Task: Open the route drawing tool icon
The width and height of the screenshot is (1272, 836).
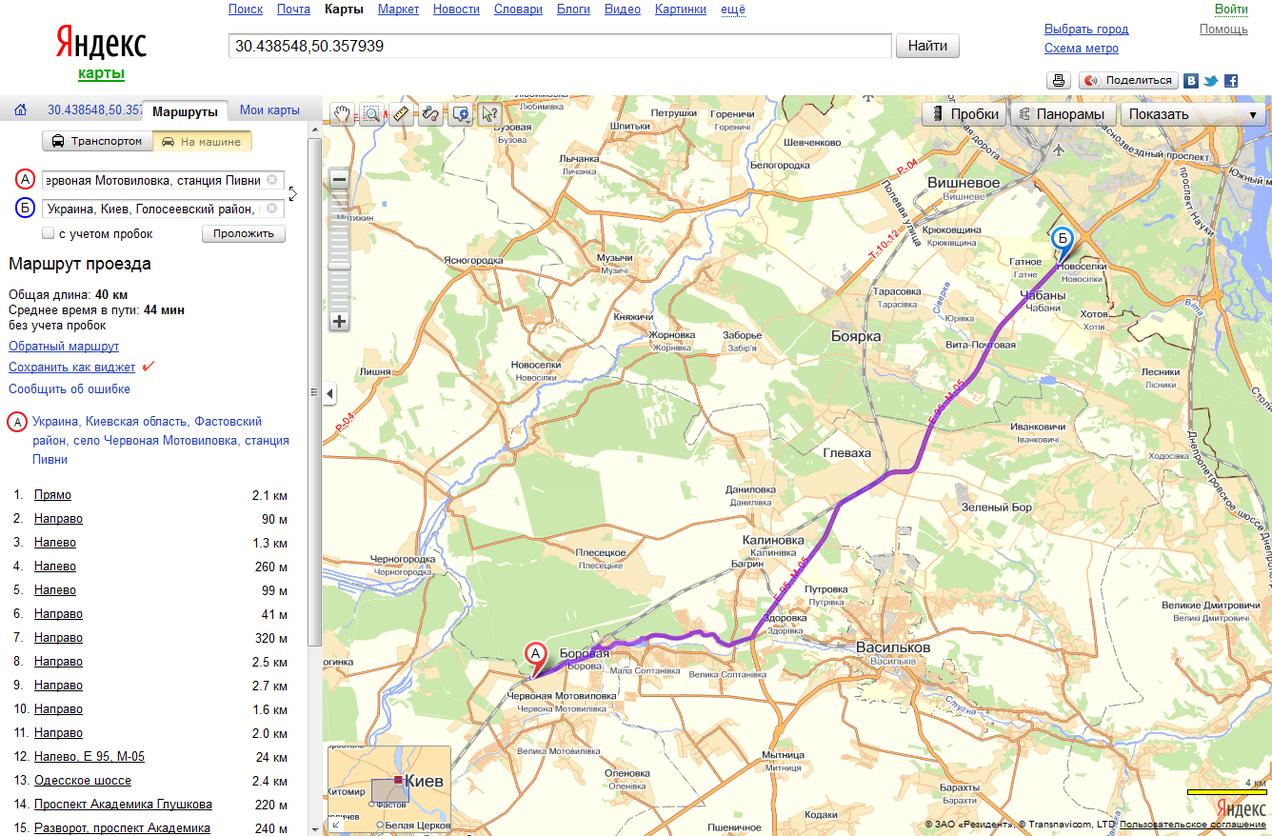Action: pyautogui.click(x=431, y=113)
